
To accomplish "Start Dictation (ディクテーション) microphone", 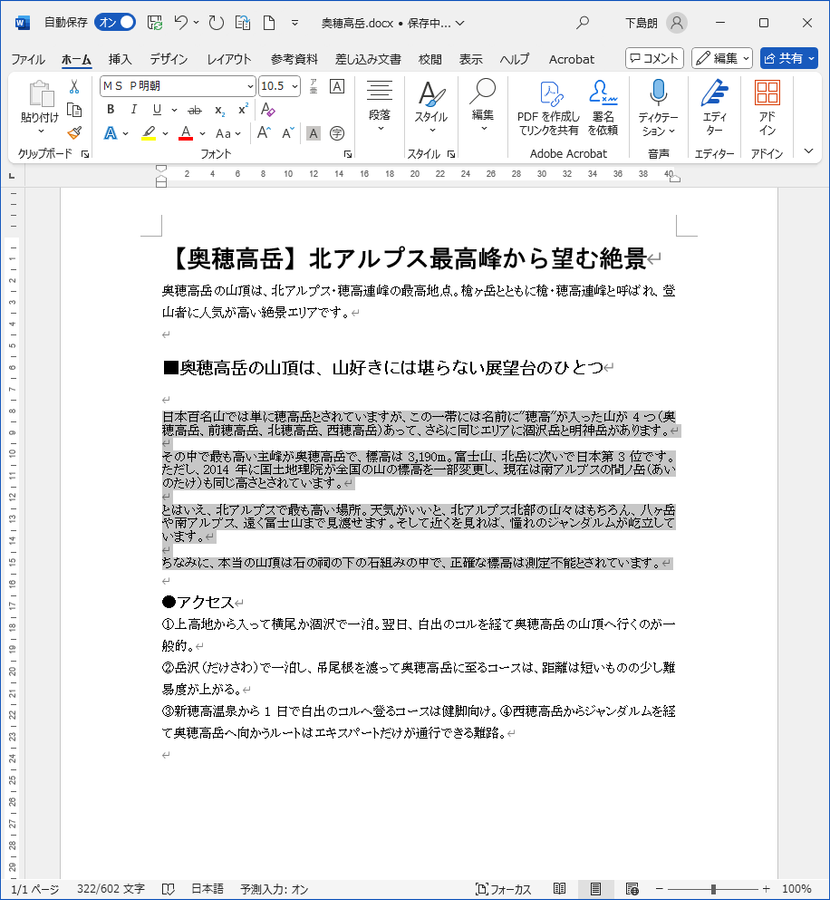I will tap(658, 108).
